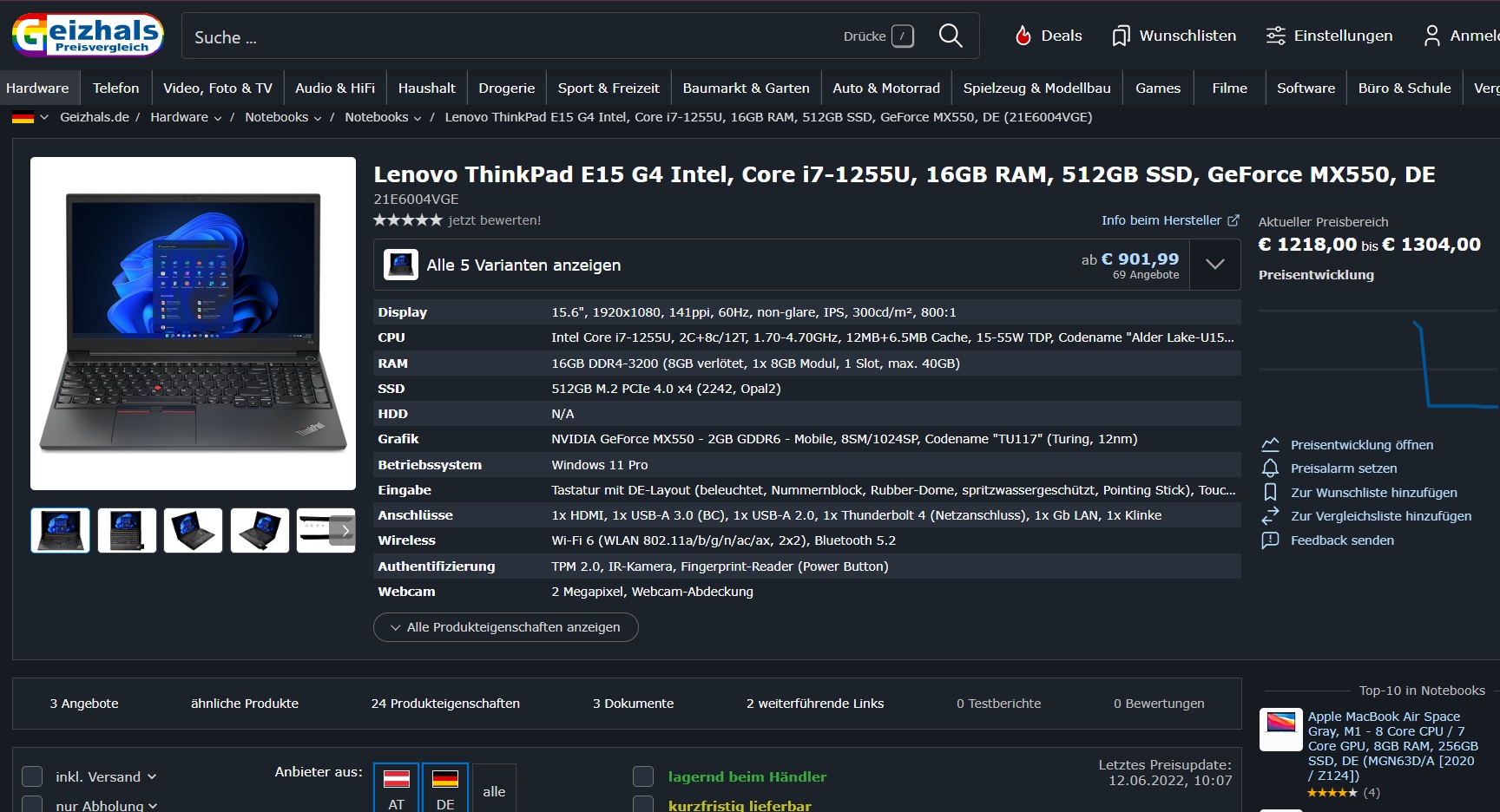This screenshot has width=1500, height=812.
Task: Click the Preisentwicklung öffnen chart icon
Action: point(1270,444)
